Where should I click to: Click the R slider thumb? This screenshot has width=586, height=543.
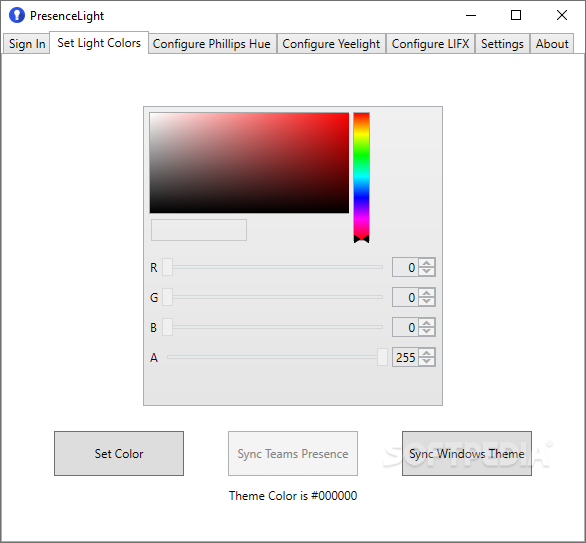click(x=167, y=267)
